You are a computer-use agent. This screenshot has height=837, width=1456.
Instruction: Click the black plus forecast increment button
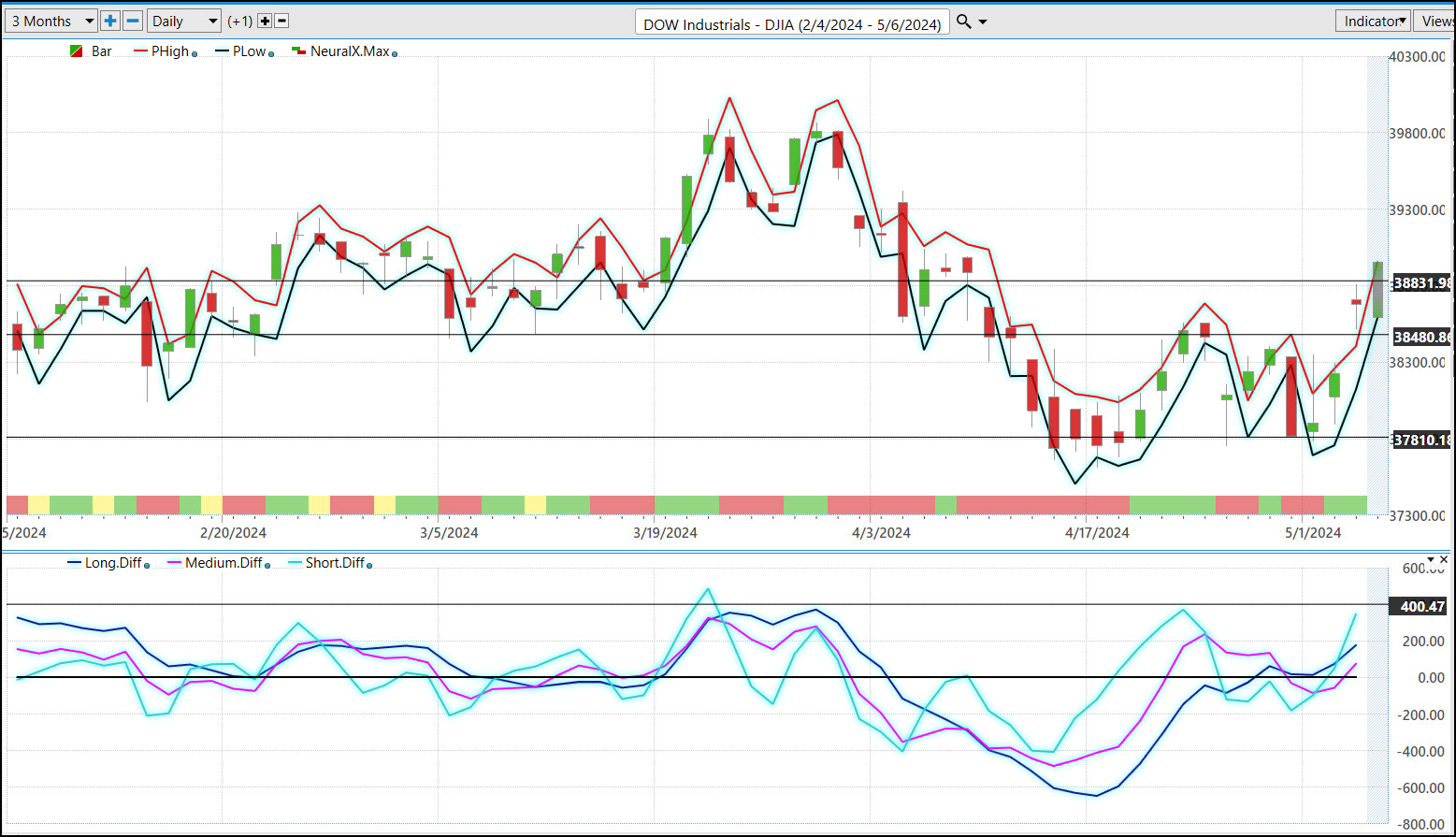point(264,21)
